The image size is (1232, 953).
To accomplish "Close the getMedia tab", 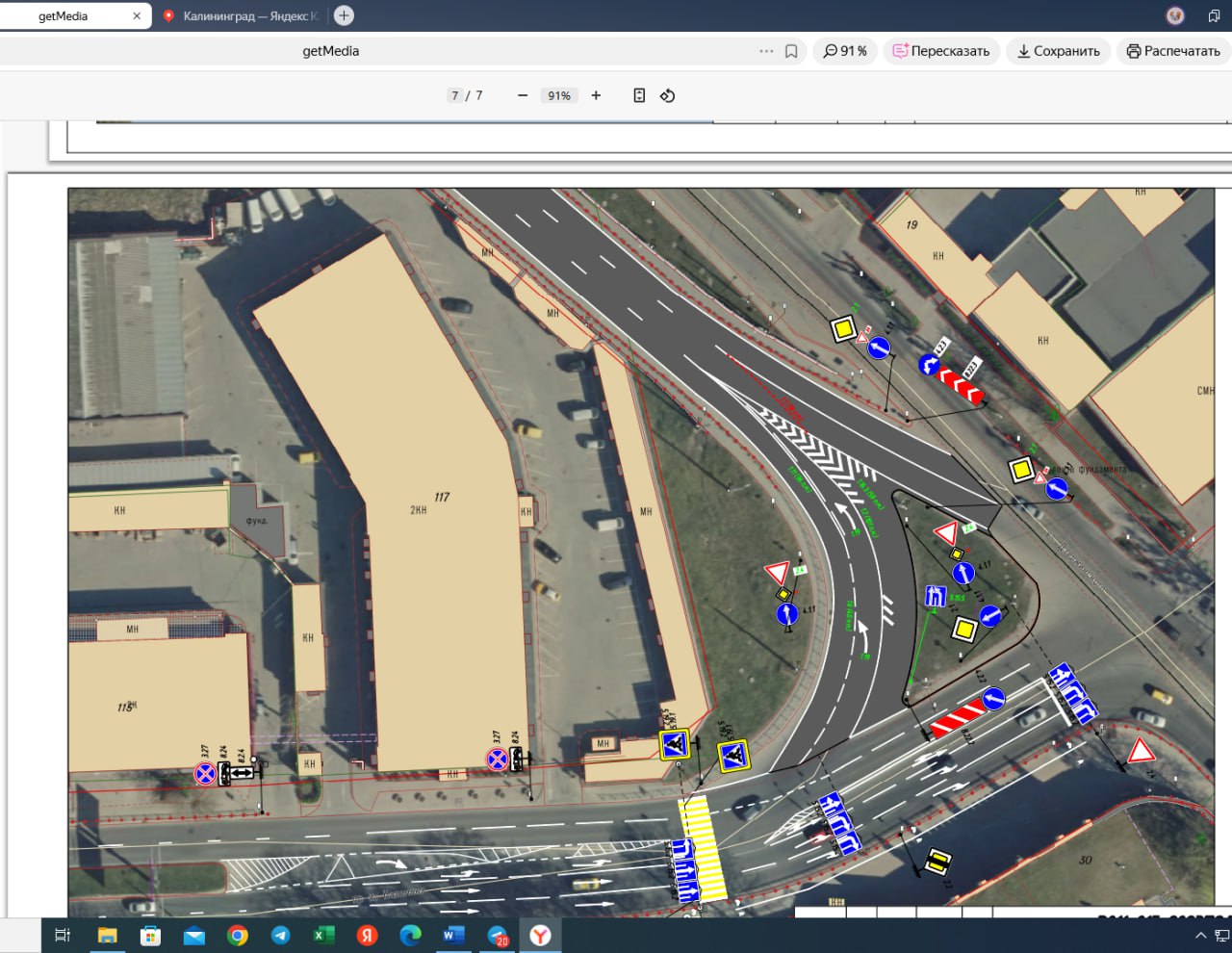I will (137, 16).
